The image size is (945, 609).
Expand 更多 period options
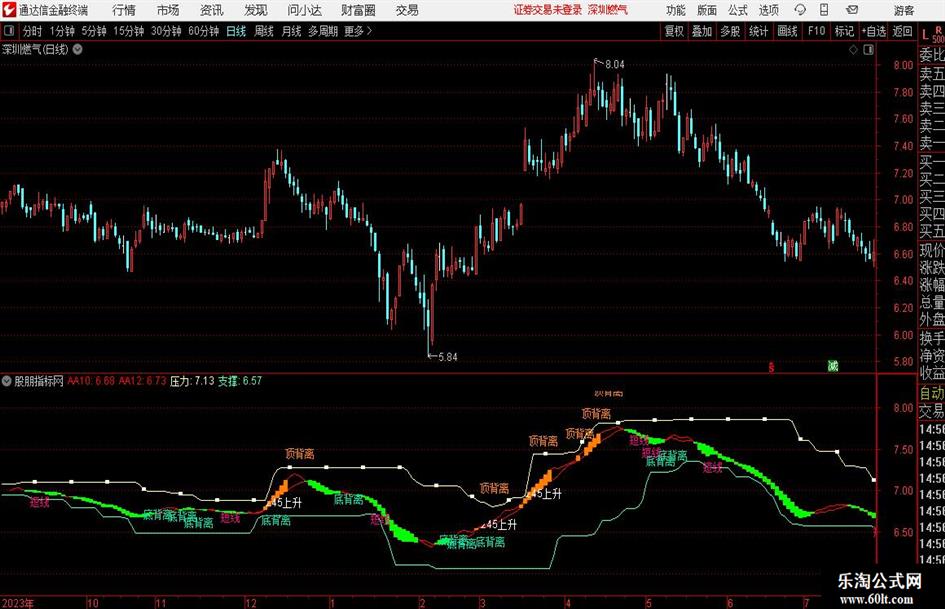click(x=358, y=31)
